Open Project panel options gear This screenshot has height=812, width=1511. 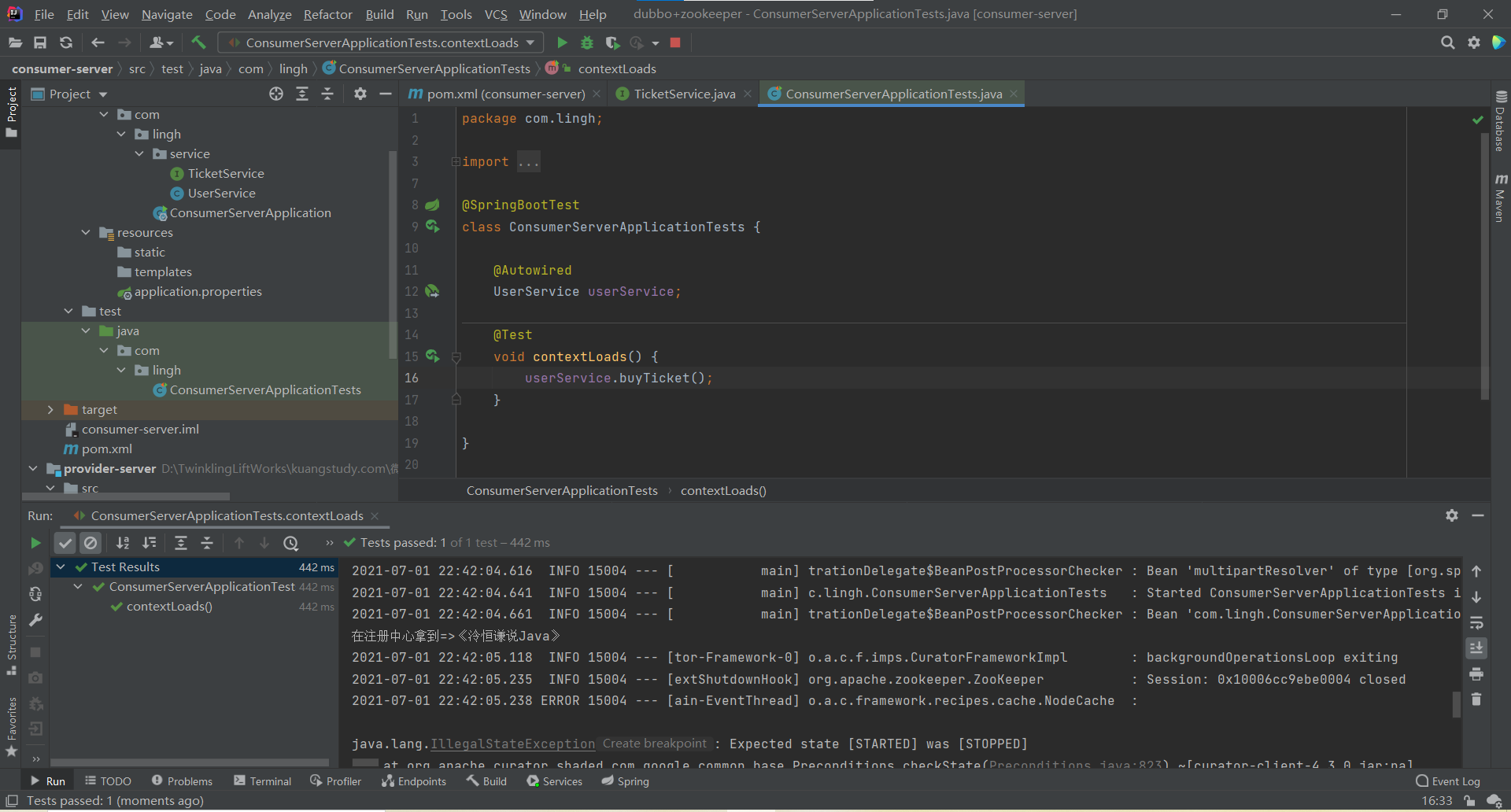[360, 94]
